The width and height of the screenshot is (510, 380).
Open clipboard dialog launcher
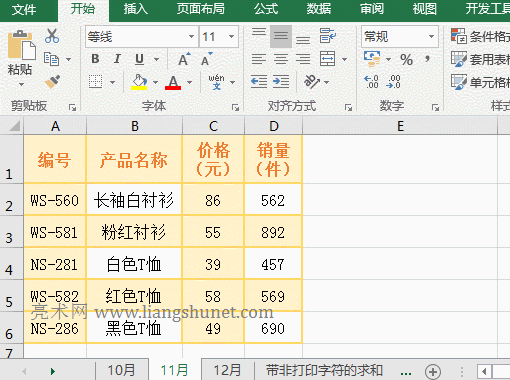click(x=72, y=107)
